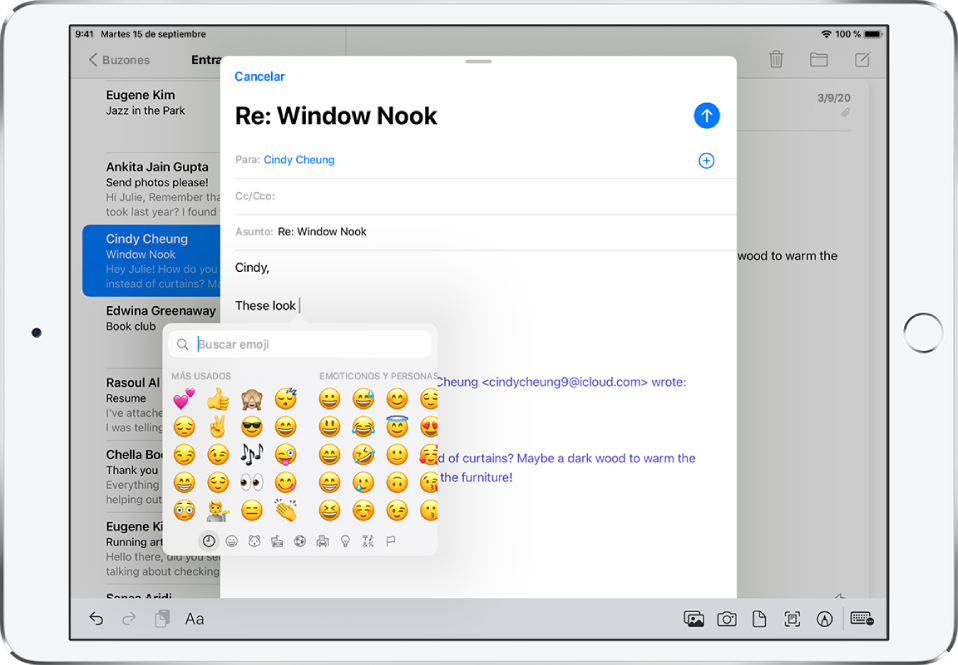Open the Photos attachment icon

coord(693,618)
